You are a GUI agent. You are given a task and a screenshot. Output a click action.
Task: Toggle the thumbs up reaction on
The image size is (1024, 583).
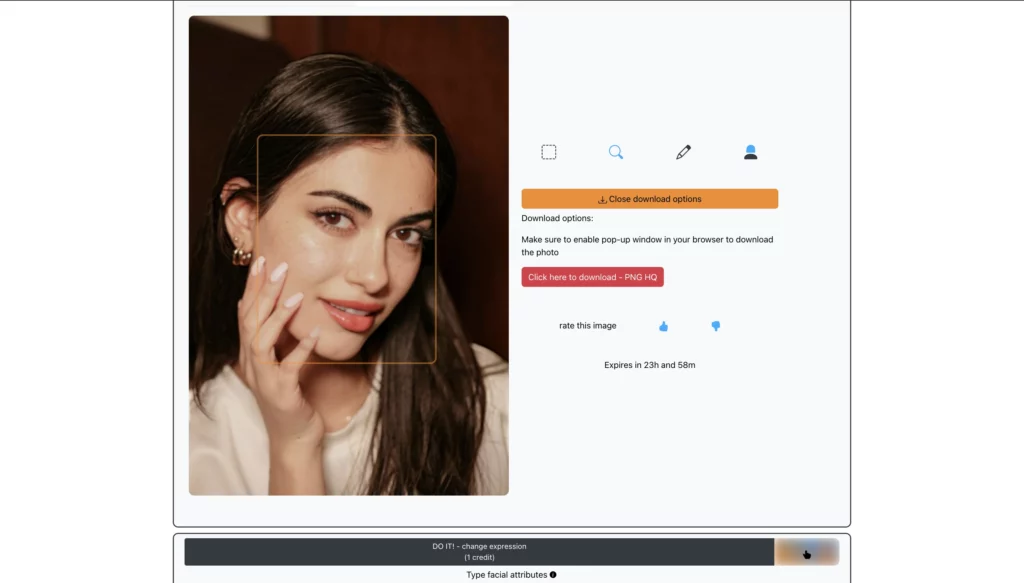tap(663, 325)
